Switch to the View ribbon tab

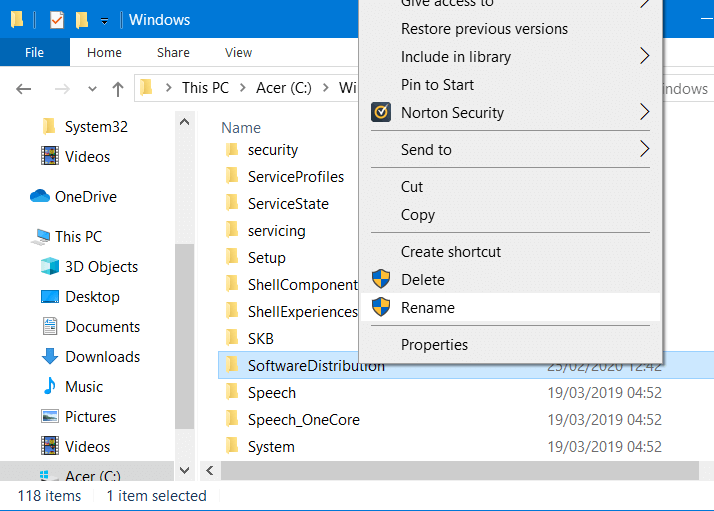pyautogui.click(x=238, y=52)
